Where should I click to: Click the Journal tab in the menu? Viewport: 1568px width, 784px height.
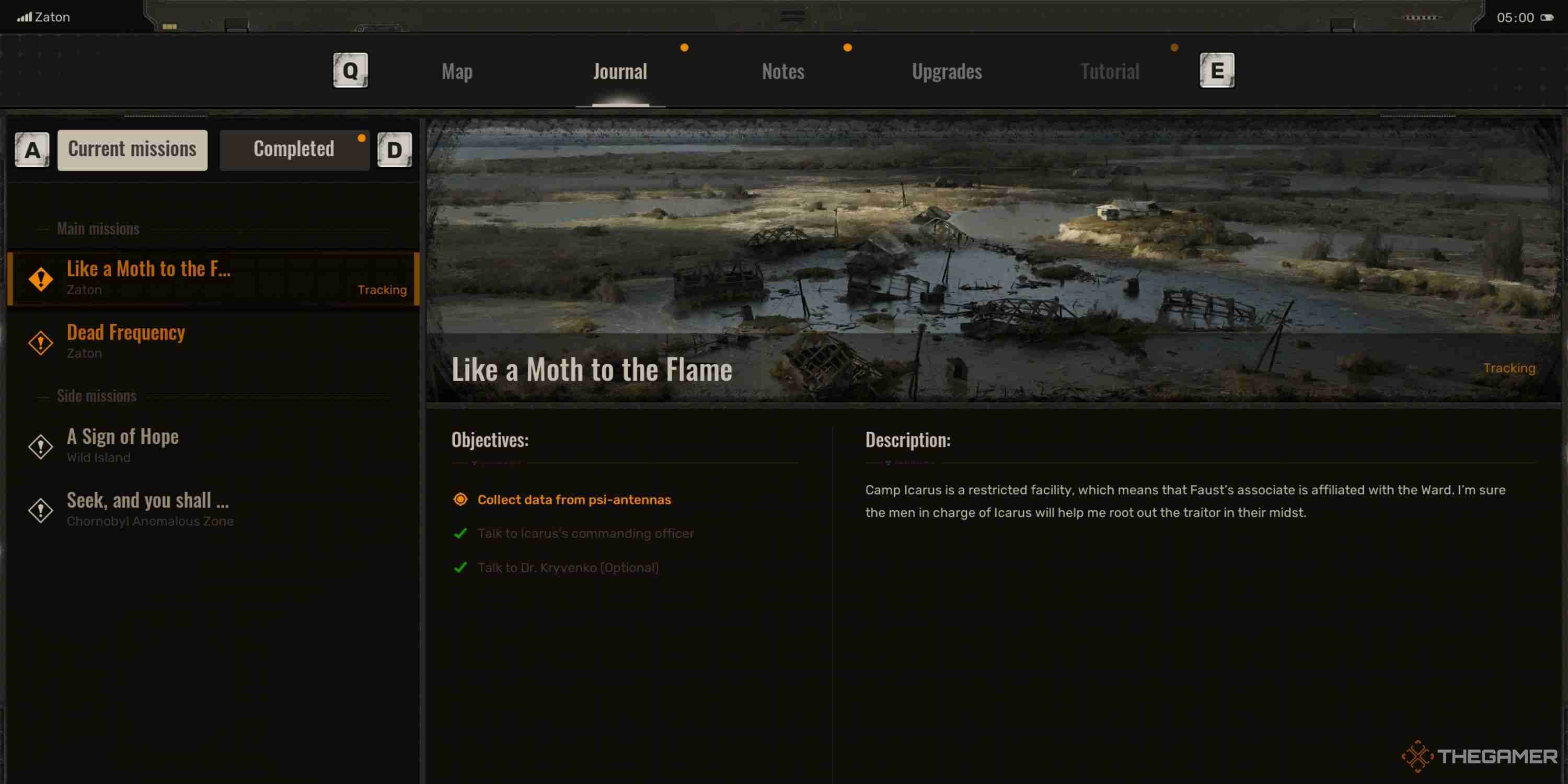[619, 70]
